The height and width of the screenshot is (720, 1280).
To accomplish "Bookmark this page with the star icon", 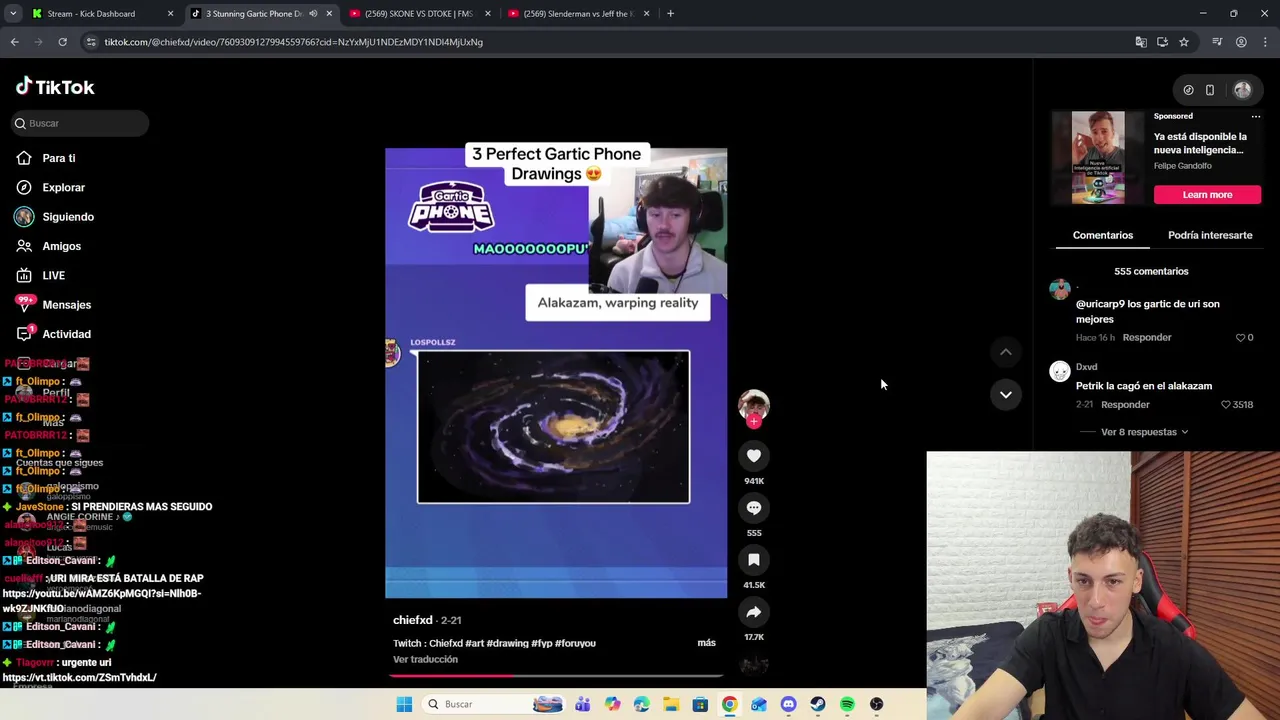I will tap(1184, 42).
